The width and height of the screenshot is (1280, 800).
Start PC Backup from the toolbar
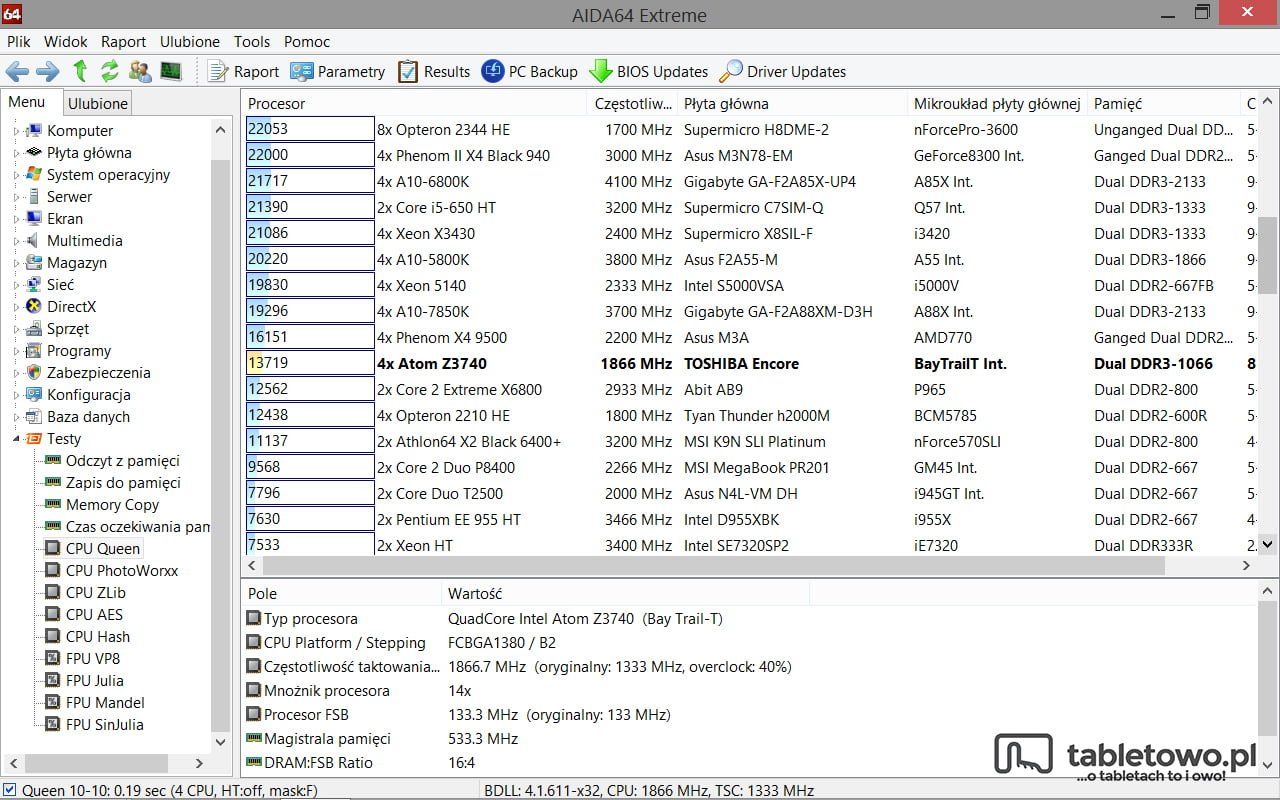(x=529, y=71)
